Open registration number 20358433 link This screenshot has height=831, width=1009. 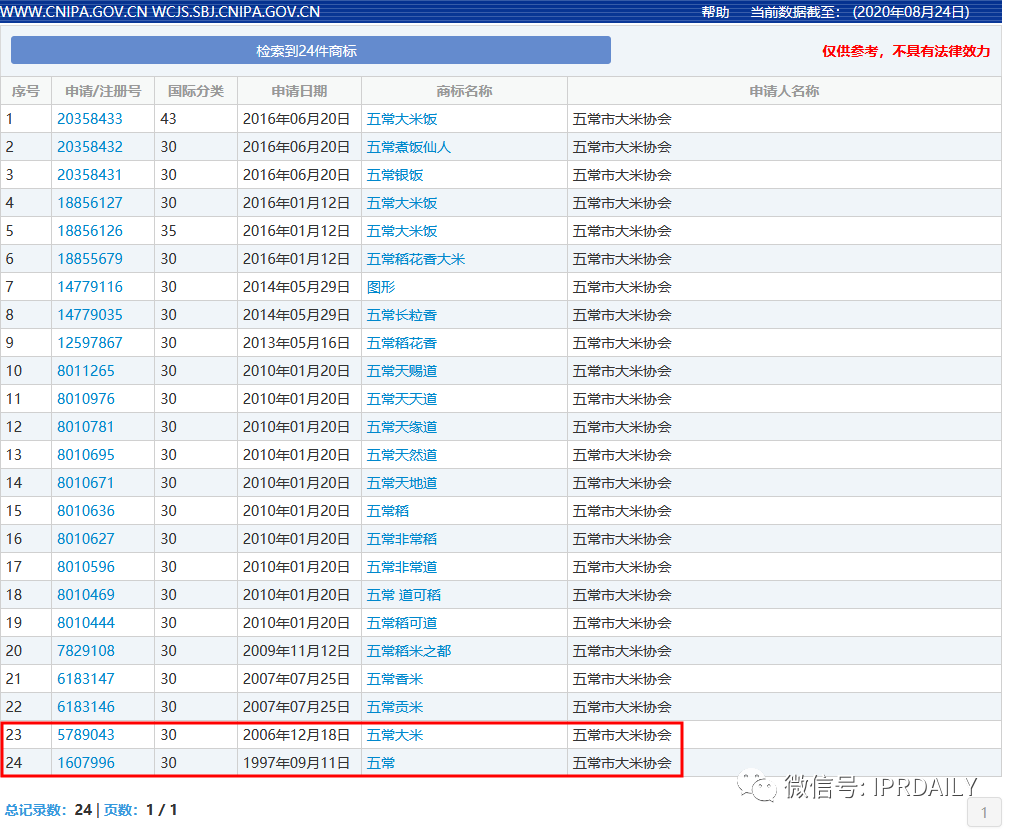[x=89, y=119]
